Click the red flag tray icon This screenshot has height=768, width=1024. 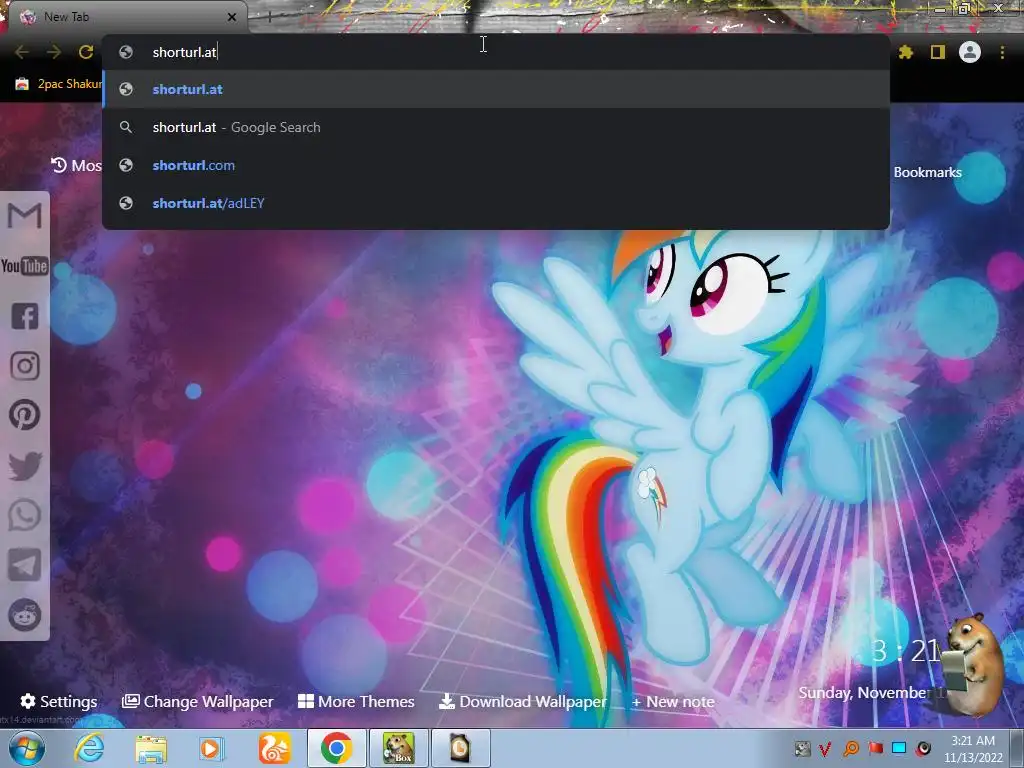[875, 748]
